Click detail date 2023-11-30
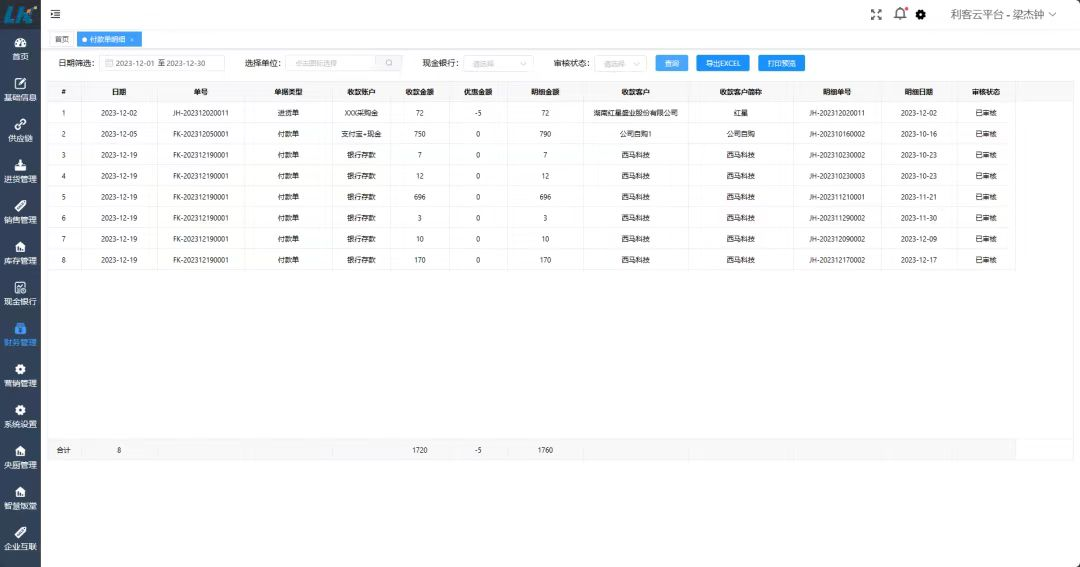 (x=918, y=218)
